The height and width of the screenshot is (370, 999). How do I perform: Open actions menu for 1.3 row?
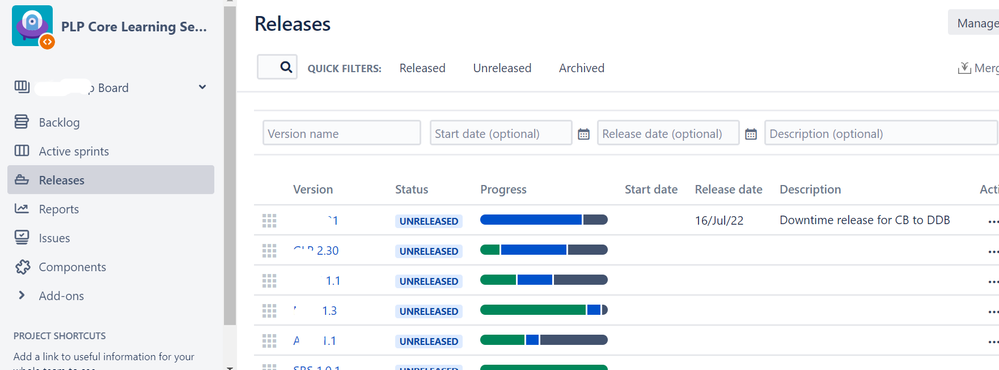click(x=993, y=311)
